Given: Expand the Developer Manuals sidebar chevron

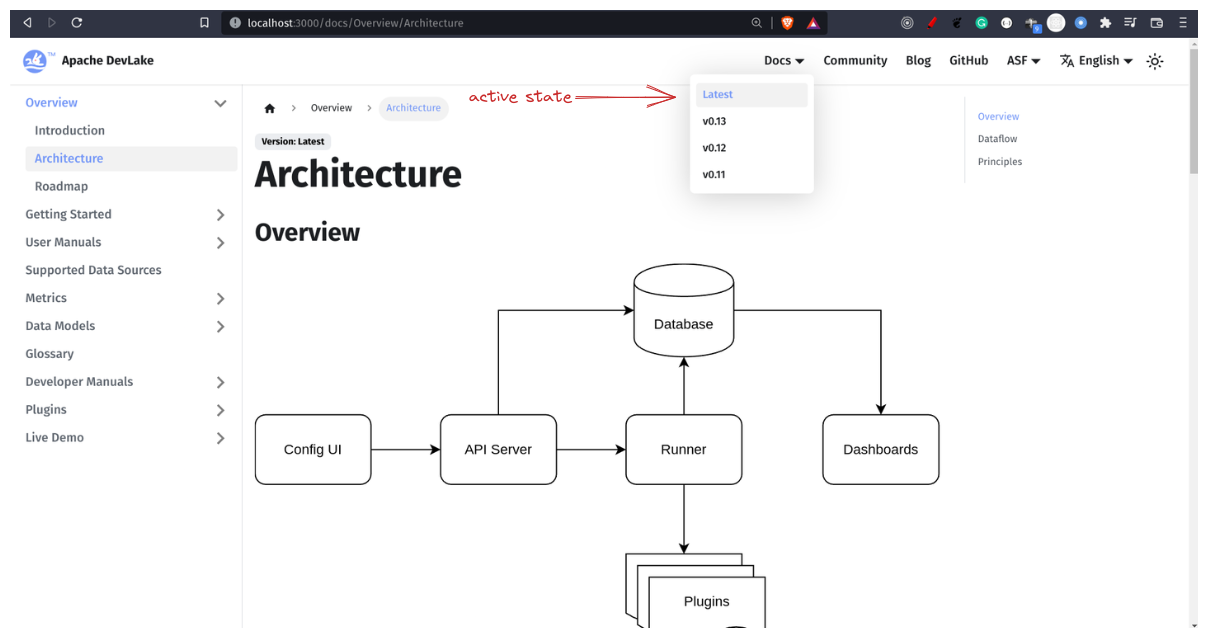Looking at the screenshot, I should point(221,383).
